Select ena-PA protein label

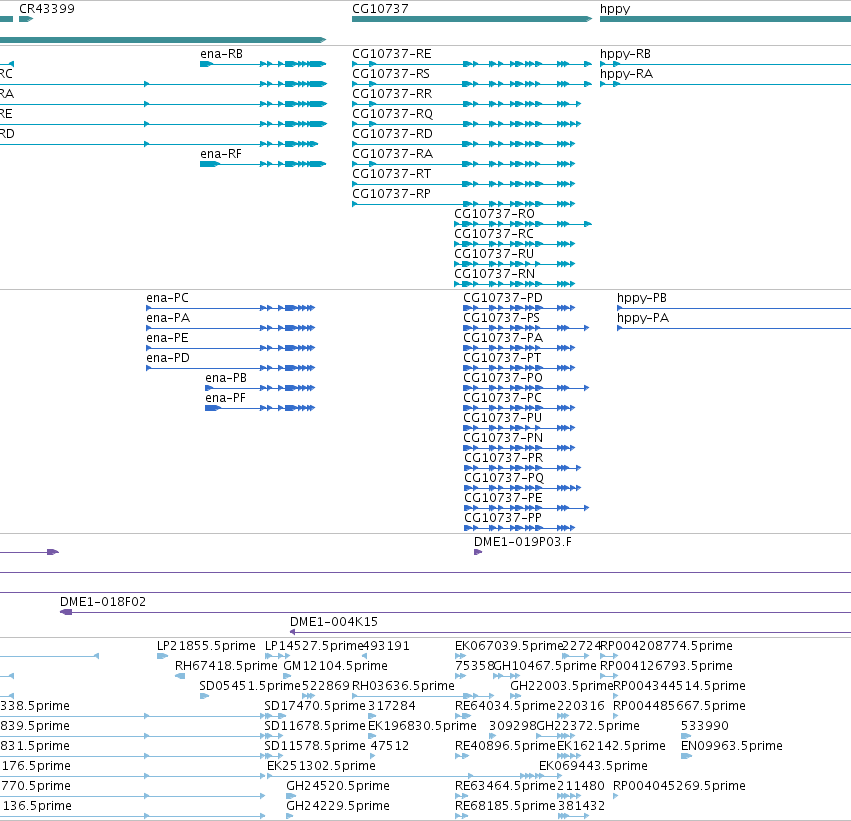point(168,318)
